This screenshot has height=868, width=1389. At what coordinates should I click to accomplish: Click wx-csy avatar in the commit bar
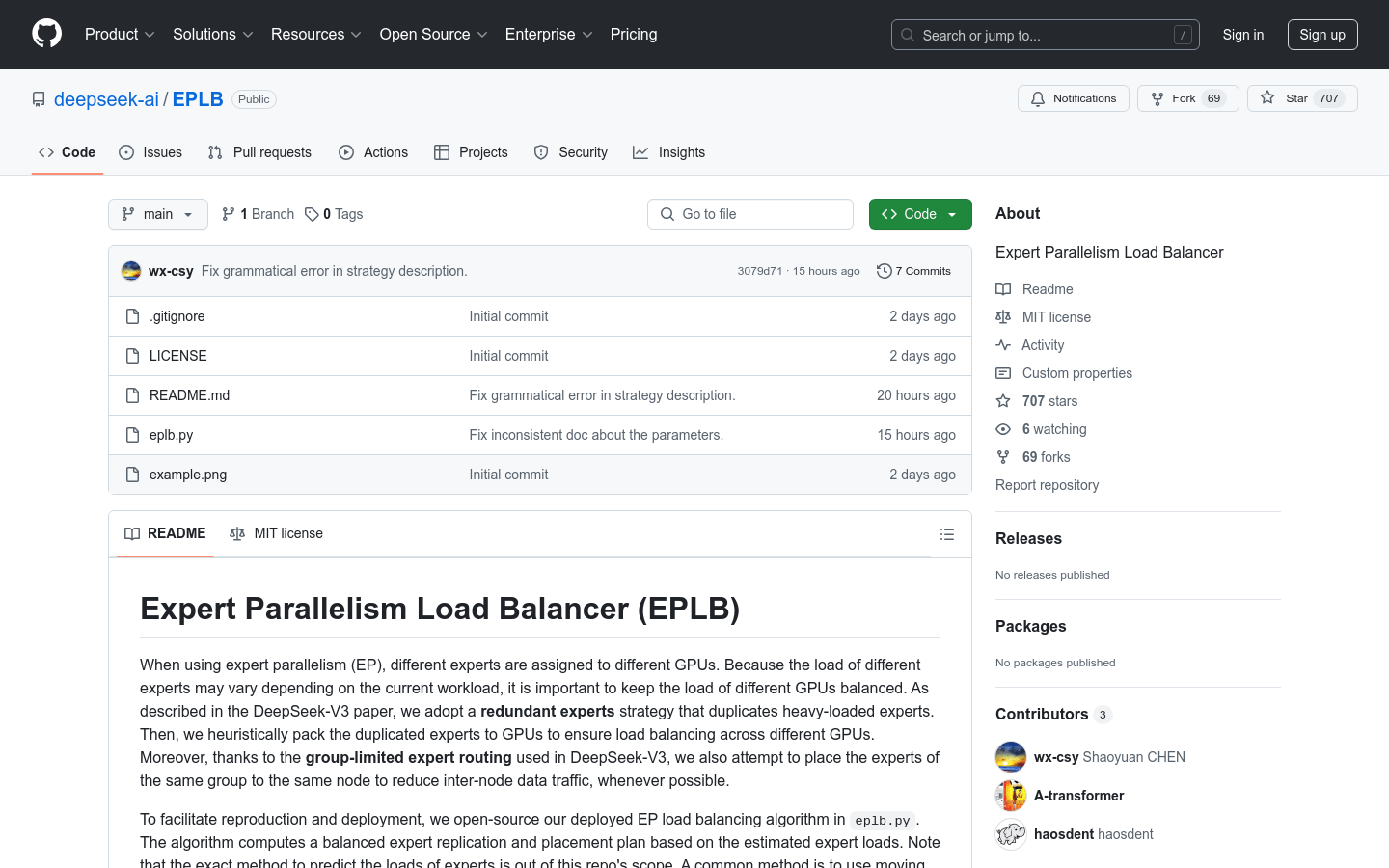pyautogui.click(x=131, y=271)
